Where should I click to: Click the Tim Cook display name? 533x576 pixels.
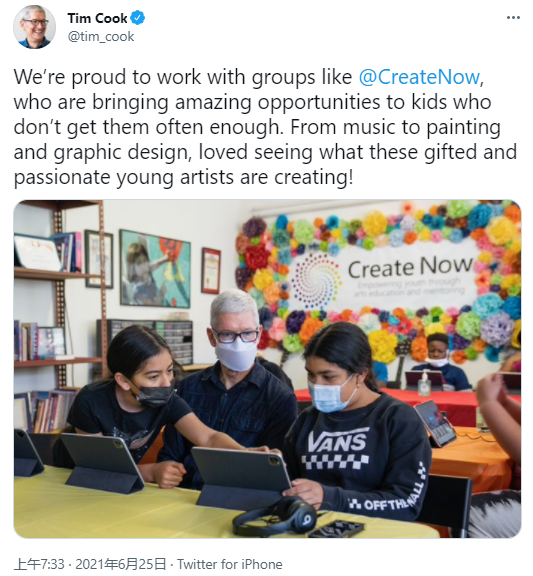97,18
